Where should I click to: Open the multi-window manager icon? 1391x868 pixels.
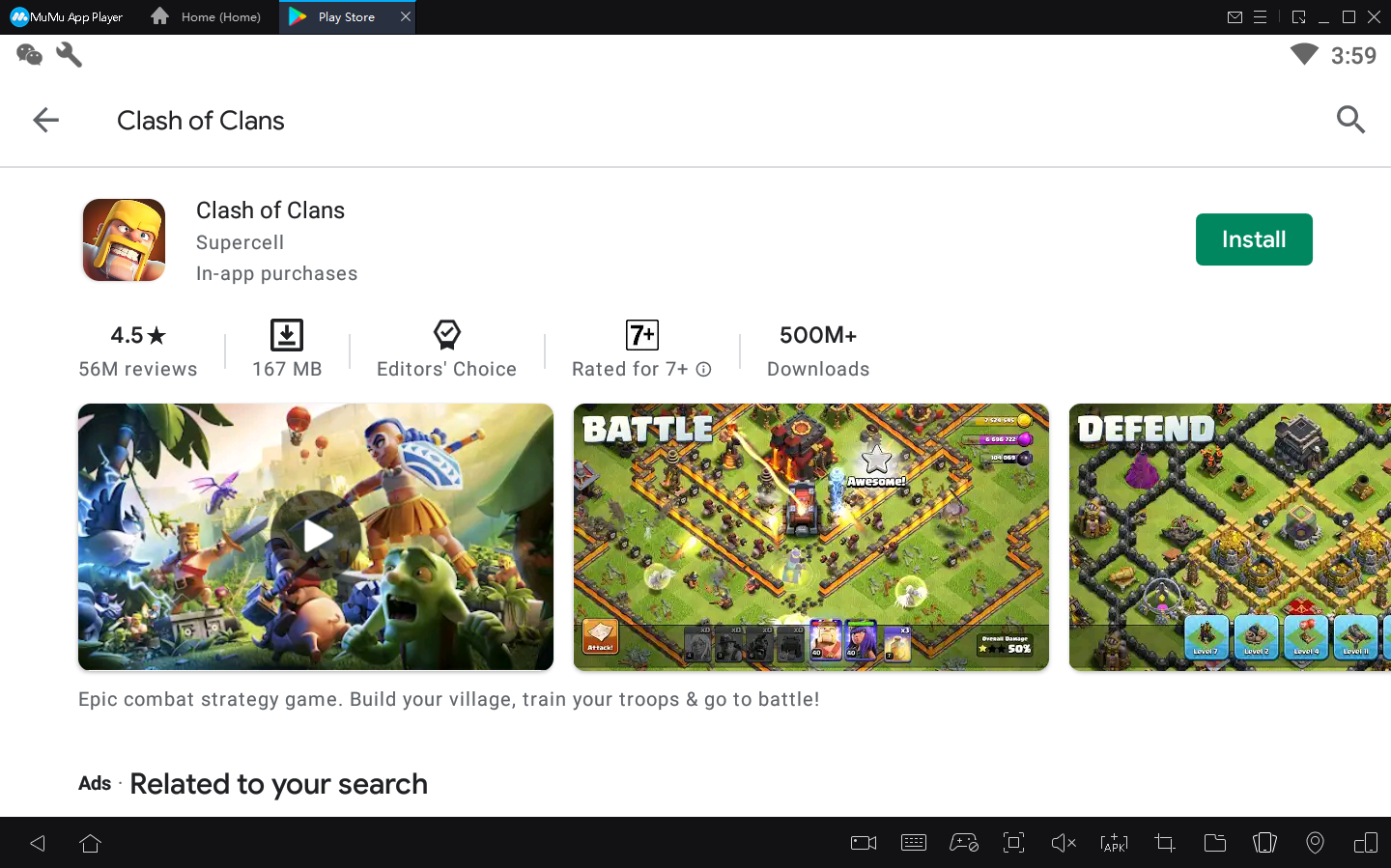(1366, 843)
